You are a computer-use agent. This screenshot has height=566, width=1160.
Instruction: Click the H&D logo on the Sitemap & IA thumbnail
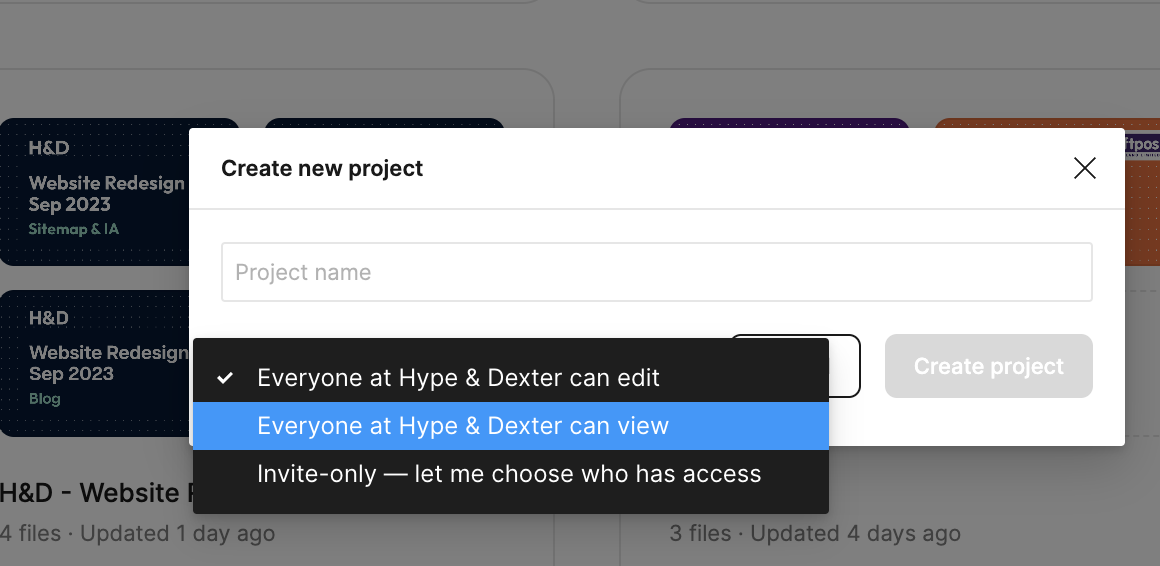[48, 148]
